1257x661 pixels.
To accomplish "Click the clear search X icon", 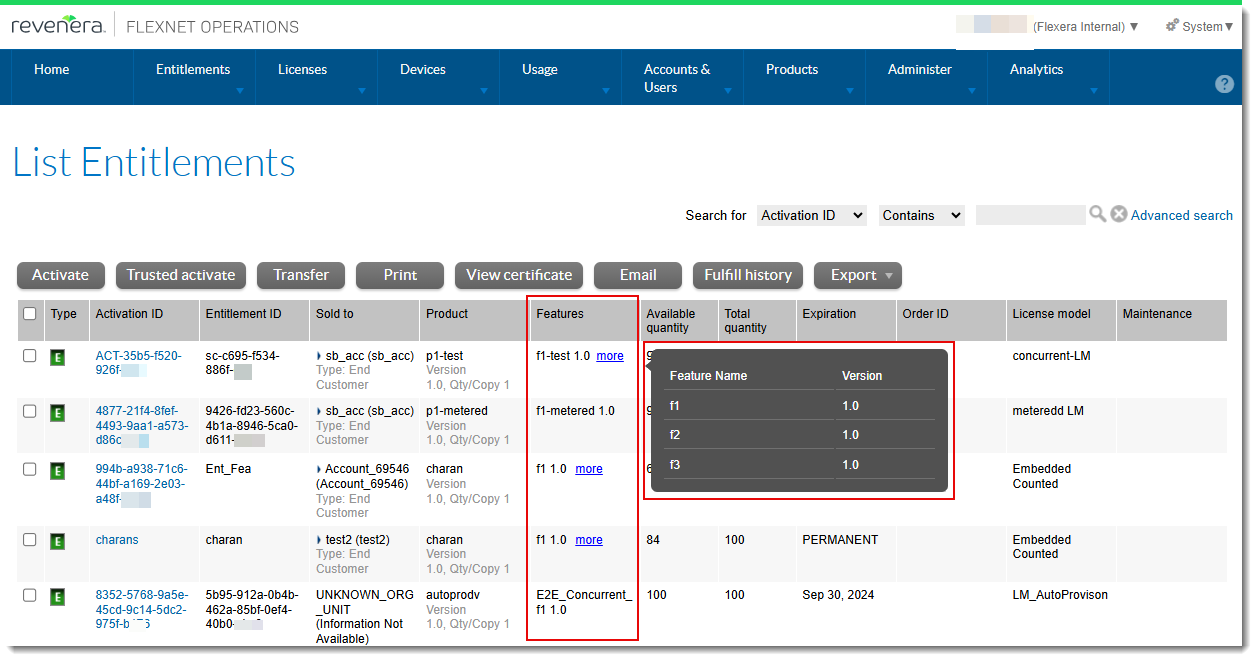I will tap(1119, 214).
